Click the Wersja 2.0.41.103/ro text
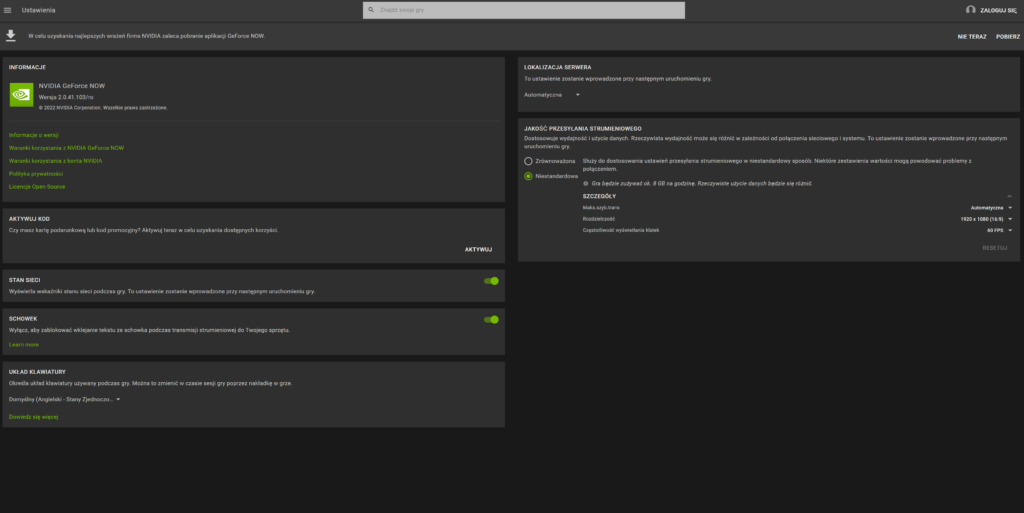Viewport: 1024px width, 513px height. click(66, 97)
